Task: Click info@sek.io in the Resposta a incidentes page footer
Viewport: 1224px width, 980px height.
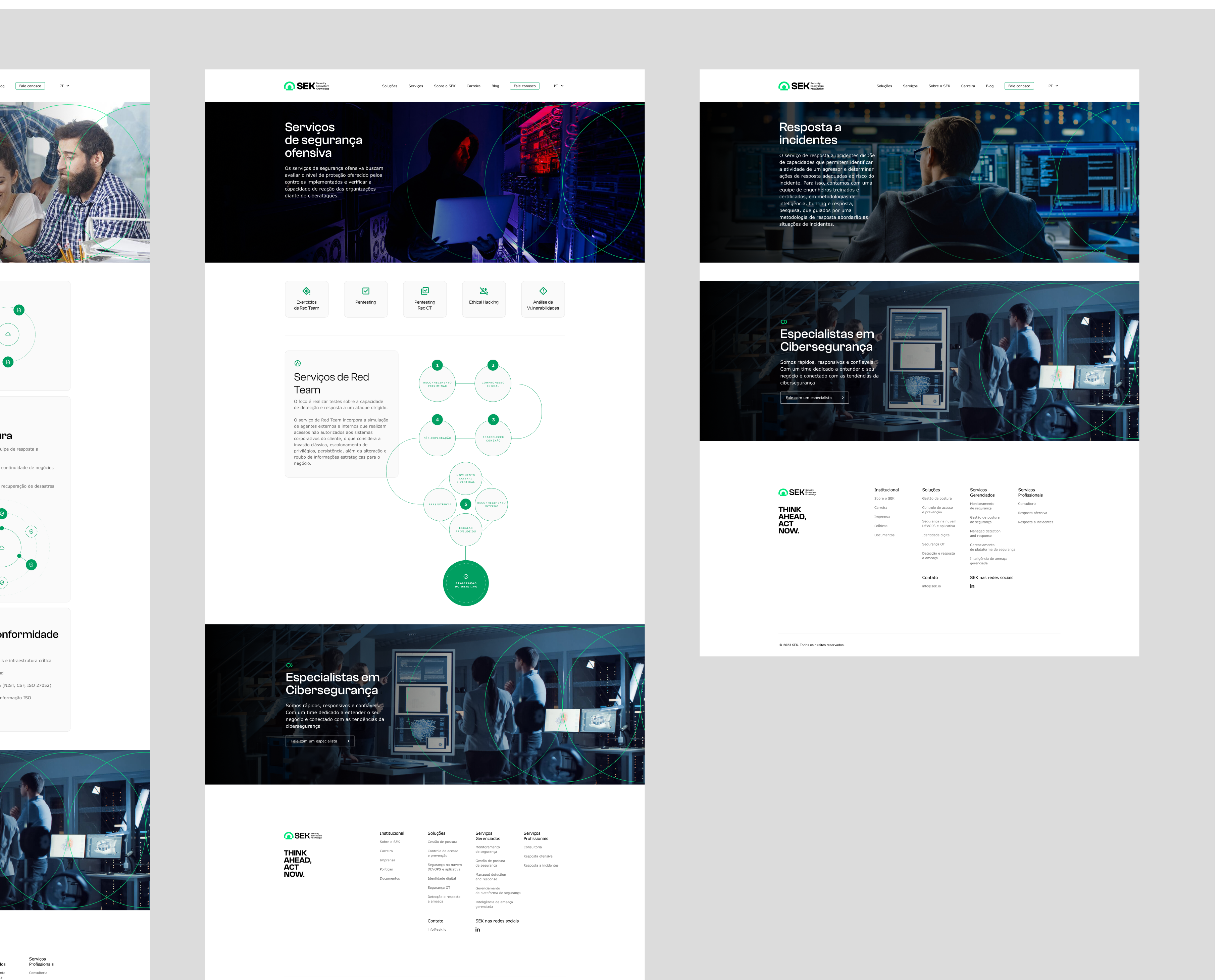Action: [931, 586]
